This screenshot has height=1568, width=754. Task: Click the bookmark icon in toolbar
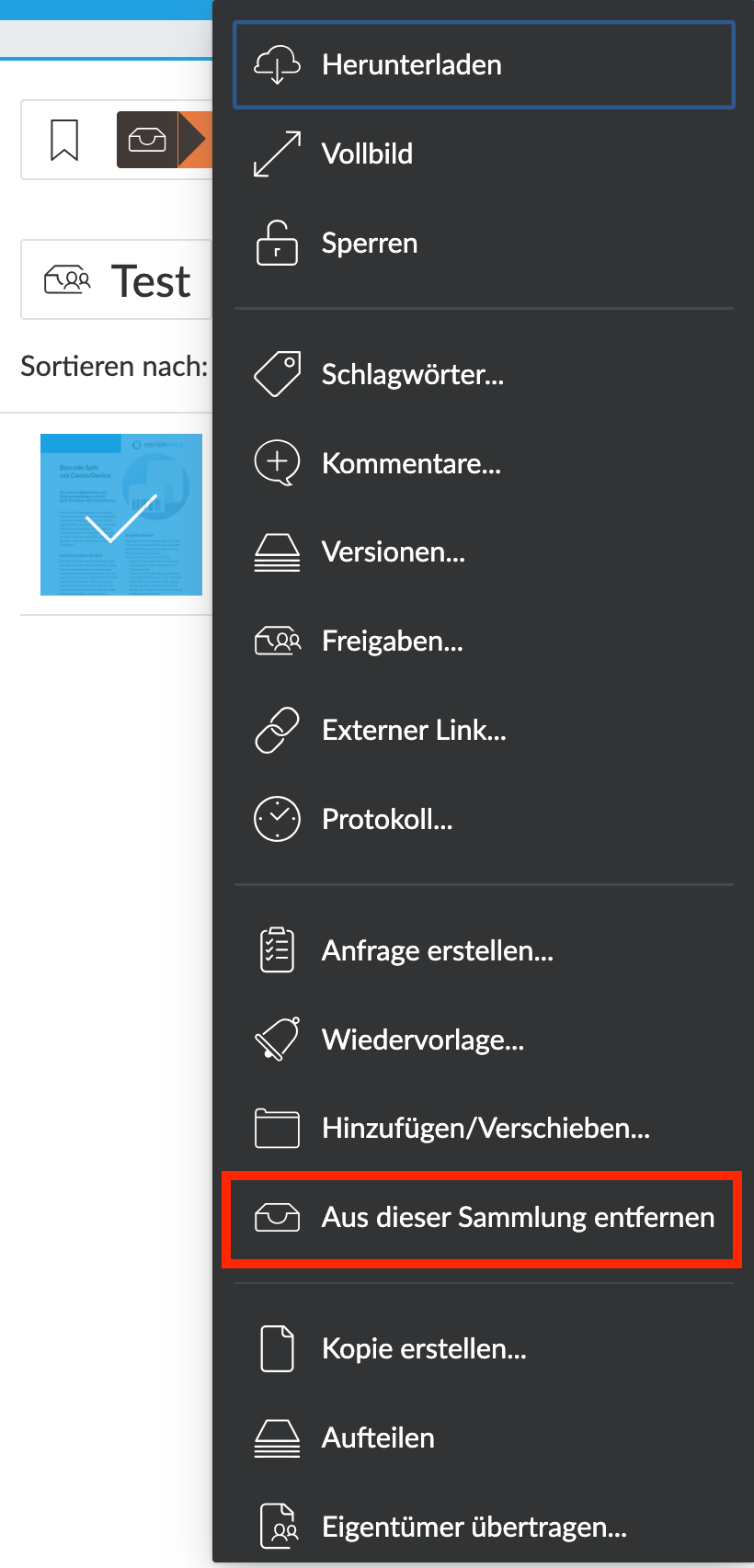tap(64, 140)
